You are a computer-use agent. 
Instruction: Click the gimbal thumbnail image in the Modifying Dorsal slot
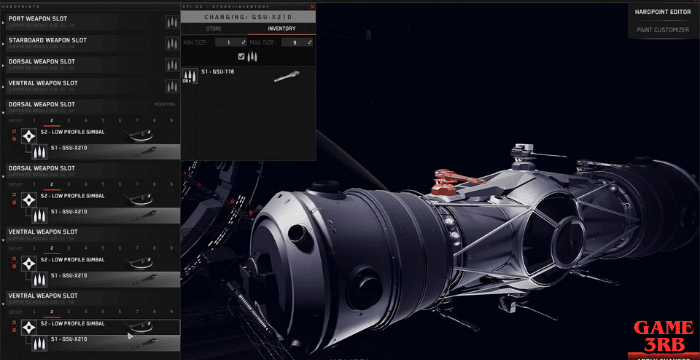(x=139, y=135)
